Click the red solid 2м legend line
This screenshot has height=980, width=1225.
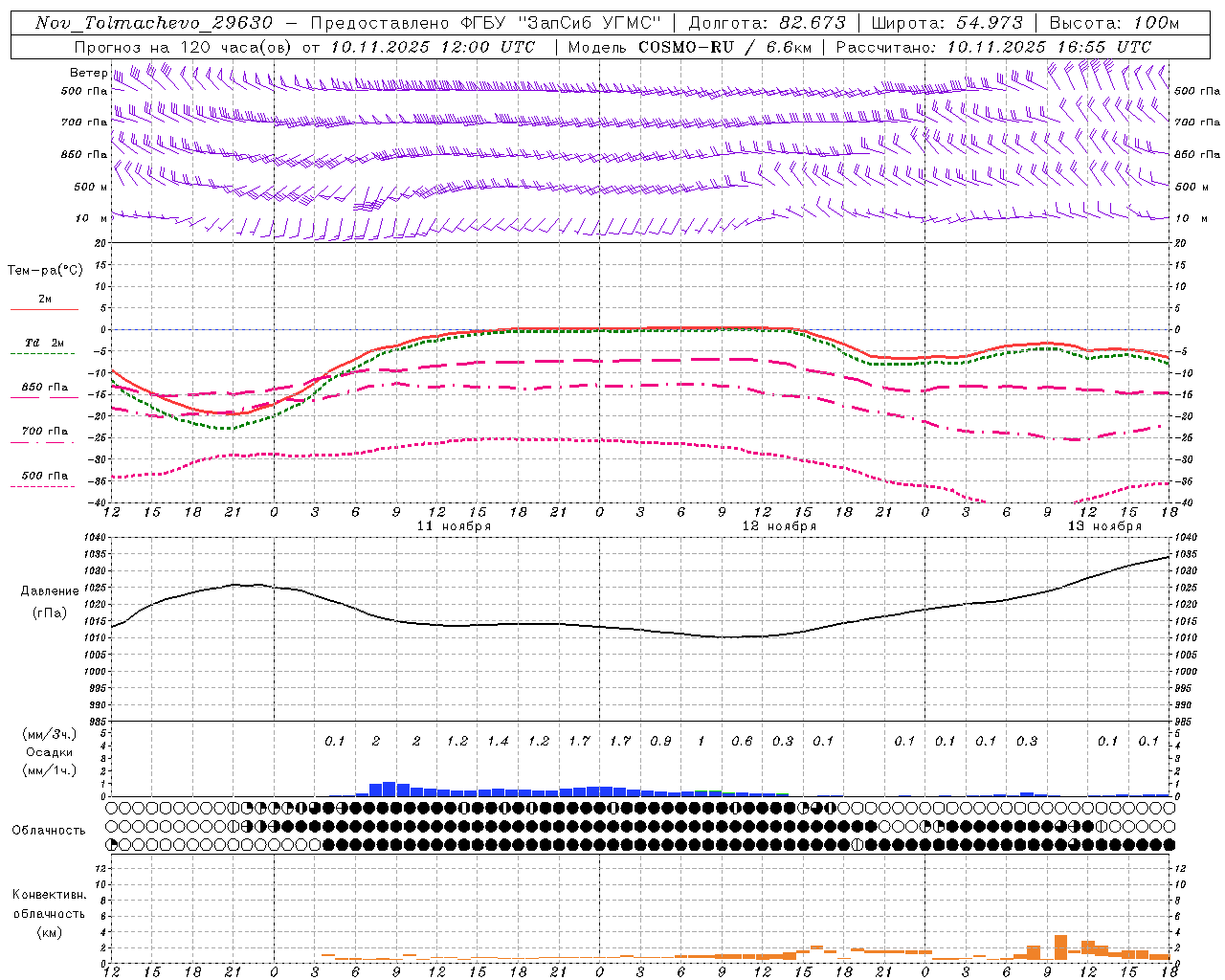(44, 309)
